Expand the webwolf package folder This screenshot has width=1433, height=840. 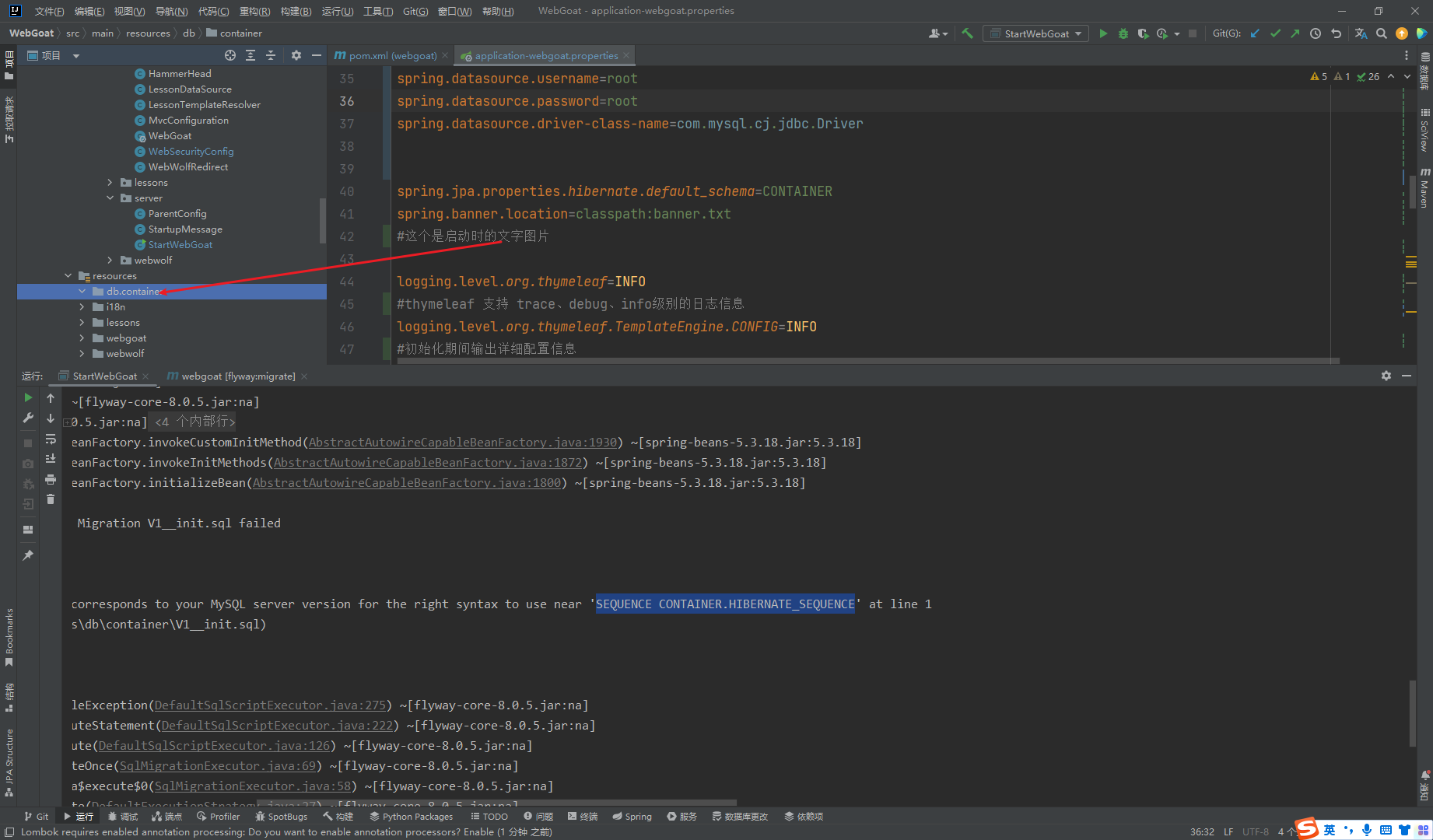click(x=110, y=261)
